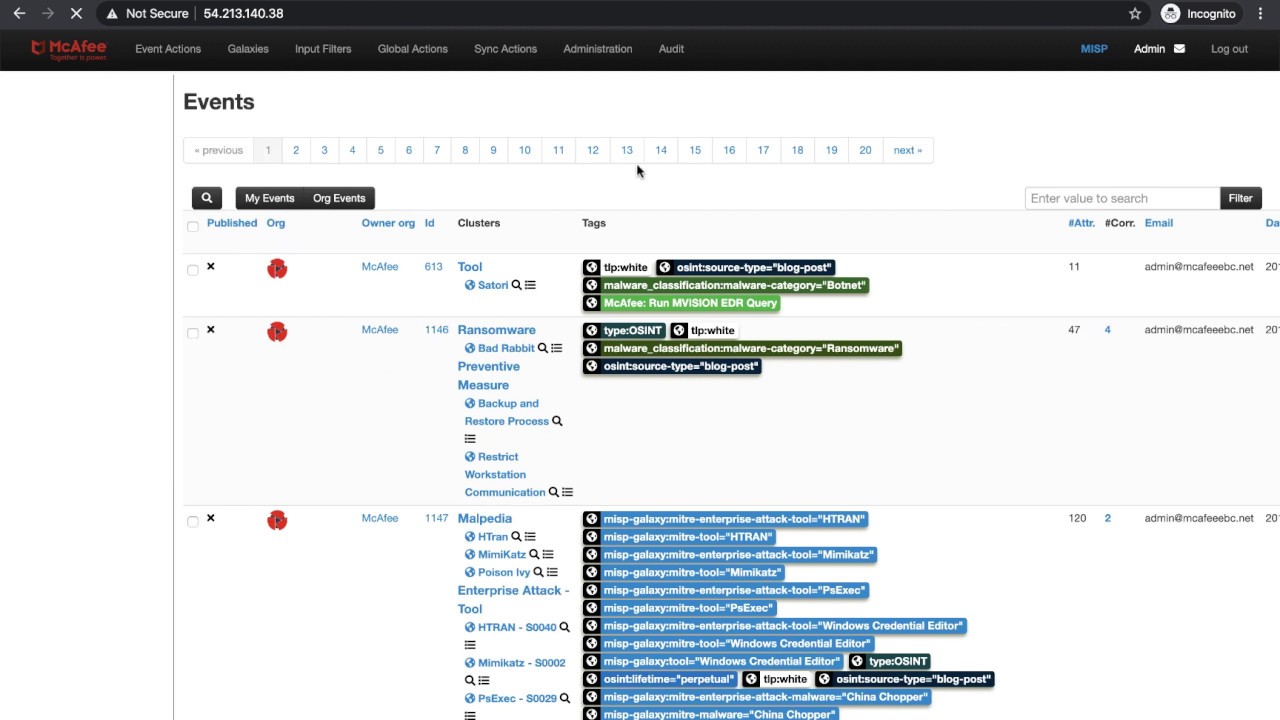The height and width of the screenshot is (720, 1280).
Task: Click the Admin user link
Action: tap(1149, 49)
